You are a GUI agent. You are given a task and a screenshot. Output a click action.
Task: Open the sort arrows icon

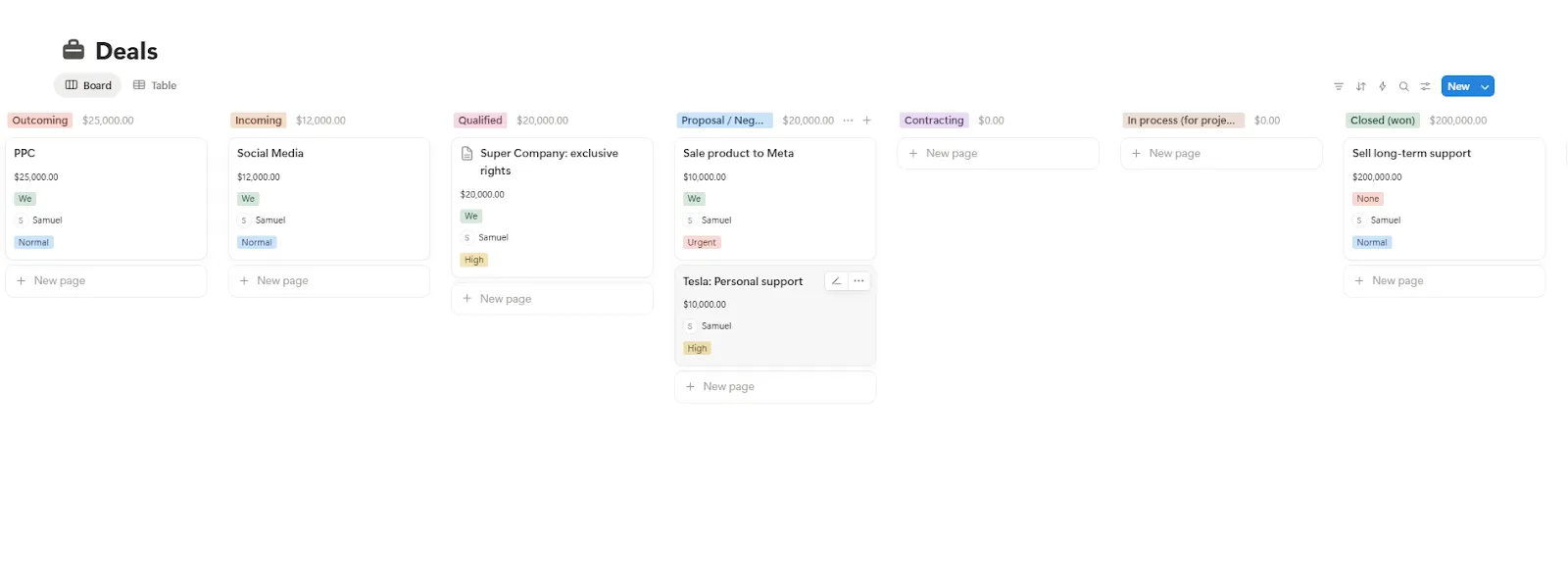point(1361,86)
